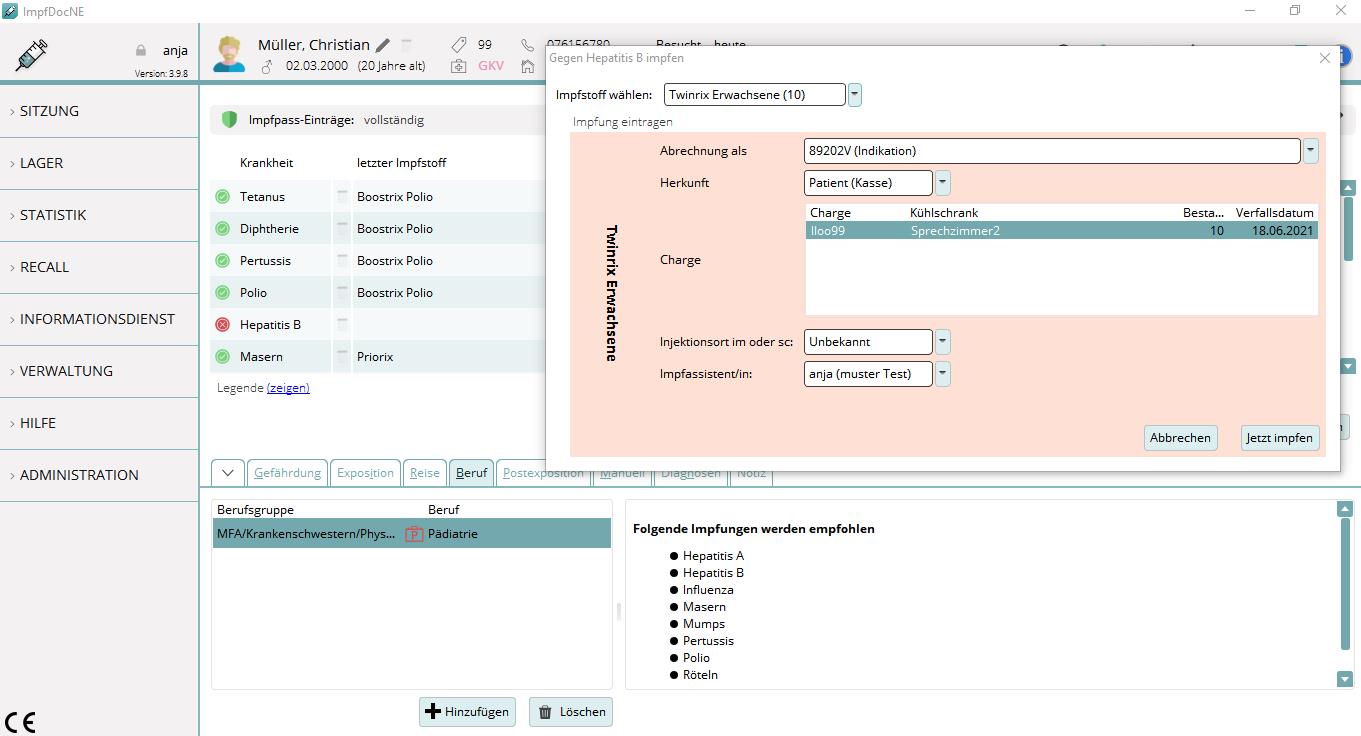
Task: Click the tag icon beside number 99
Action: pyautogui.click(x=459, y=45)
